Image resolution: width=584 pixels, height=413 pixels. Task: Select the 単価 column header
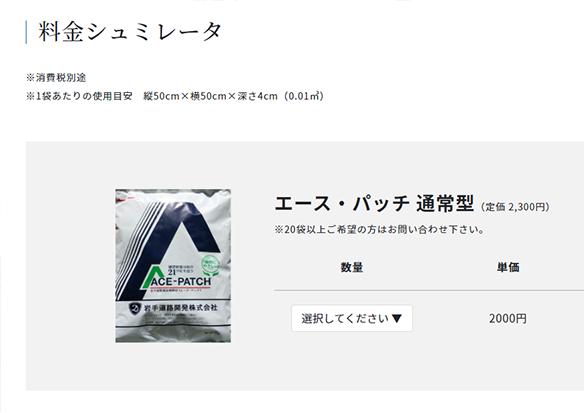(x=508, y=267)
